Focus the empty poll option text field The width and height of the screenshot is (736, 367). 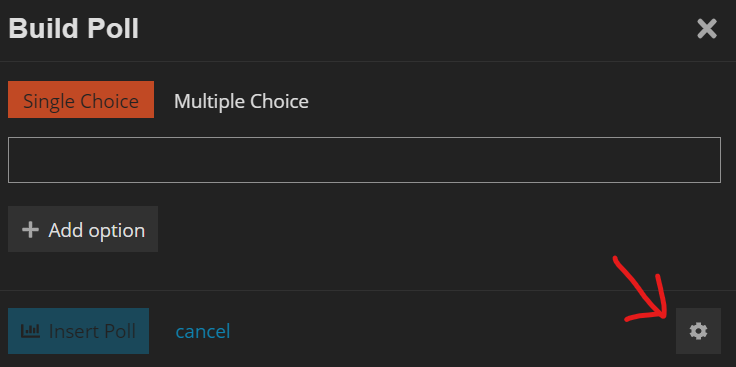[x=364, y=160]
